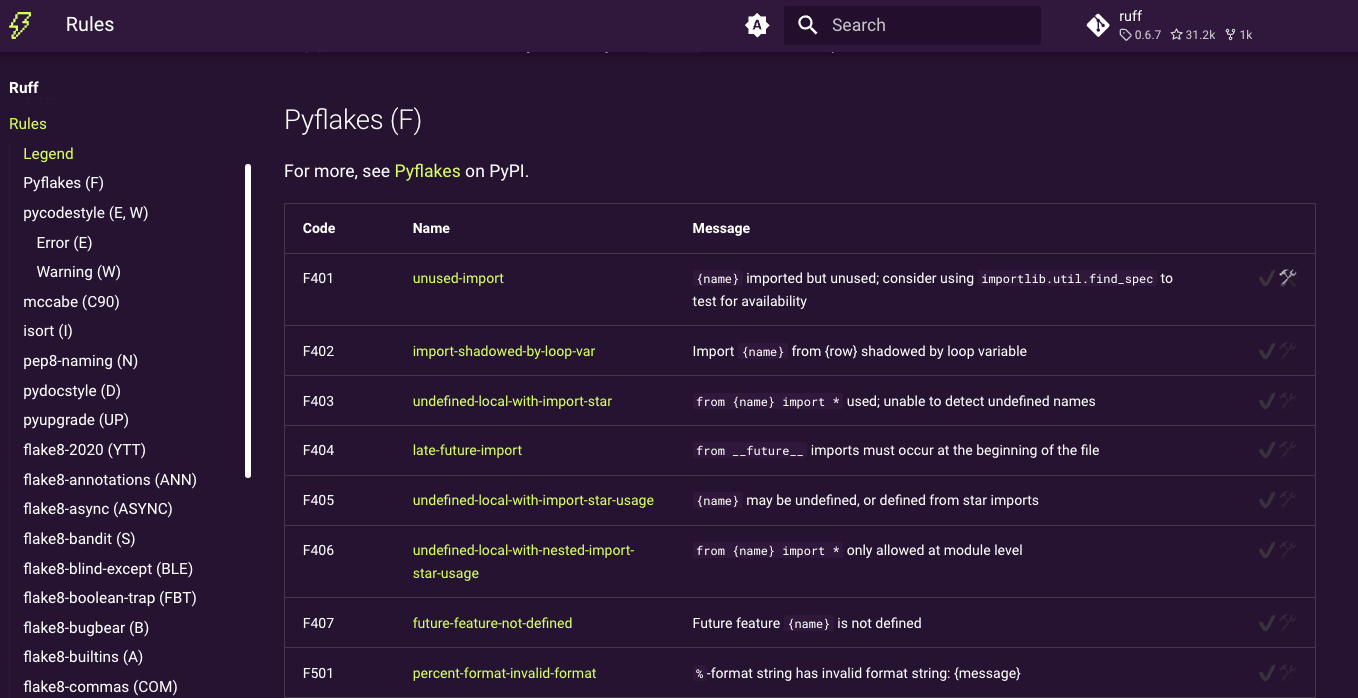
Task: Open the undefined-local-with-import-star-usage rule
Action: (x=533, y=500)
